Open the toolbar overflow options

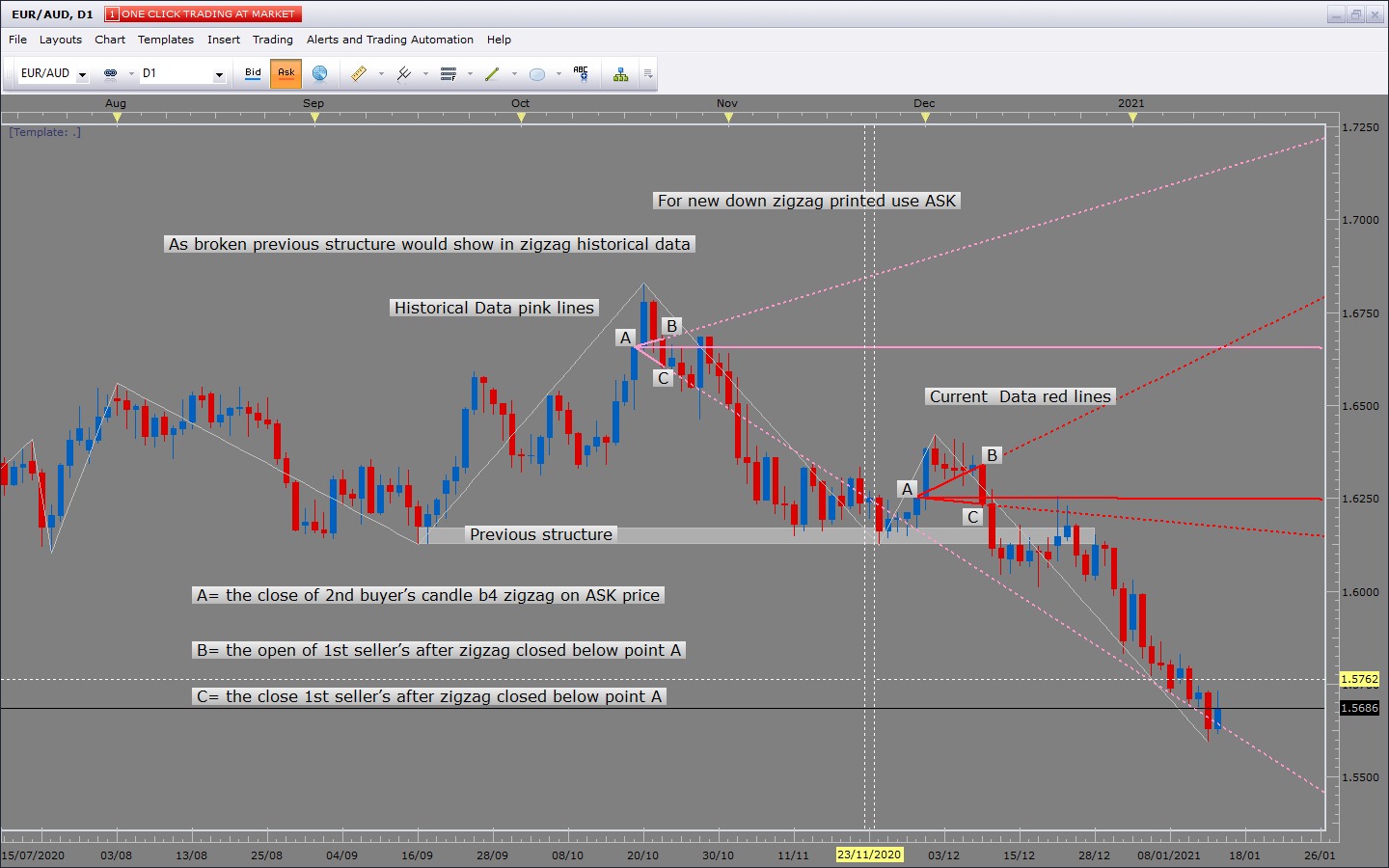(648, 73)
